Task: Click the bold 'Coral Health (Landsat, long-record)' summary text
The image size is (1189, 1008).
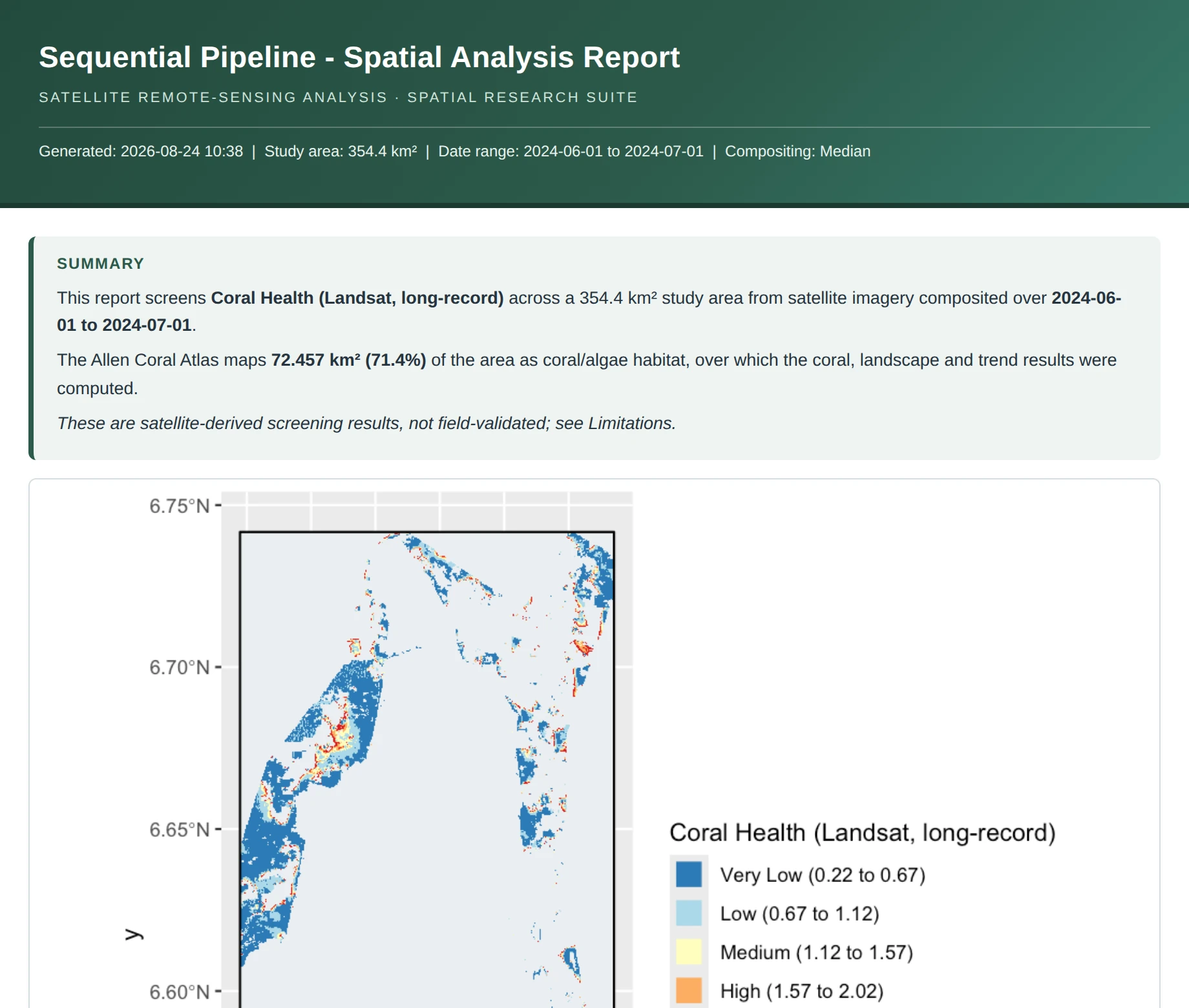Action: (x=357, y=298)
